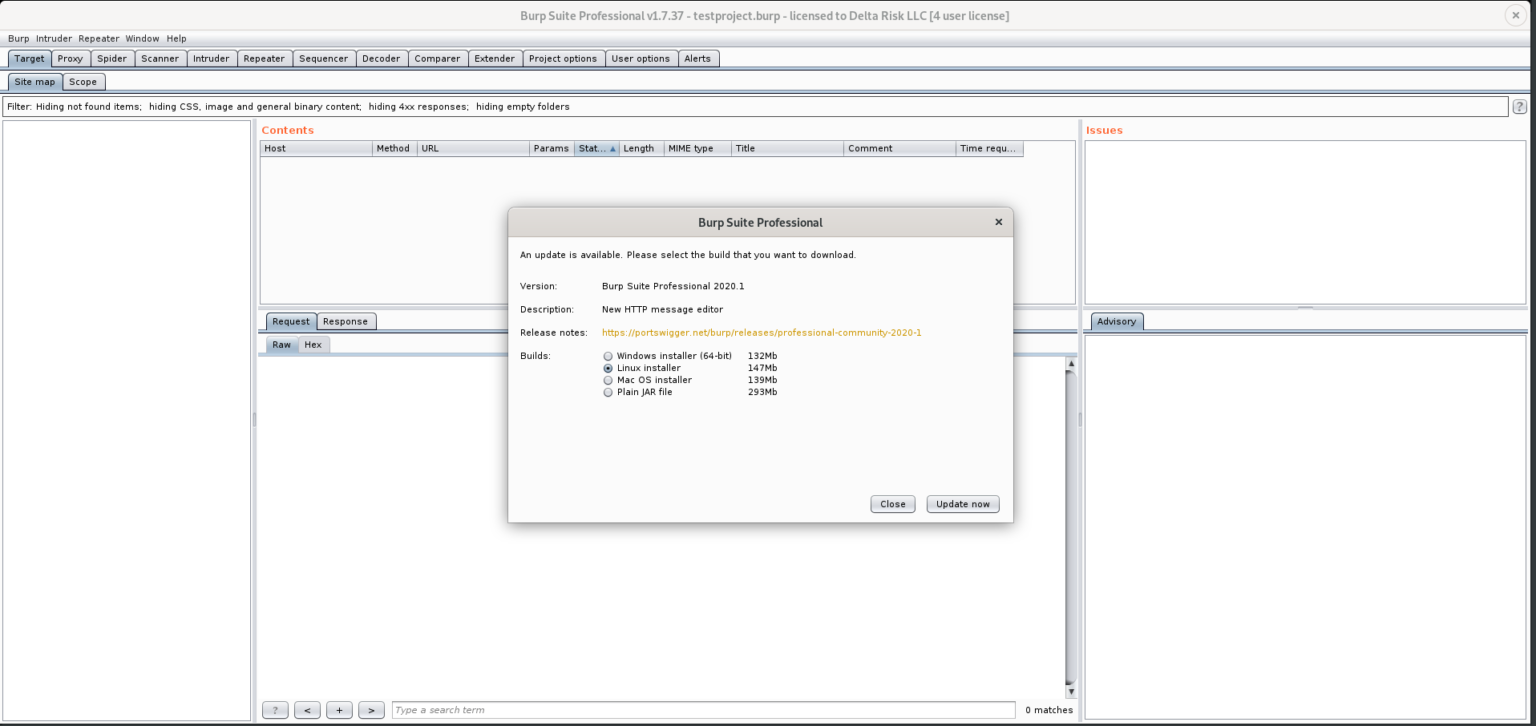
Task: Open the Alerts tab
Action: click(699, 58)
